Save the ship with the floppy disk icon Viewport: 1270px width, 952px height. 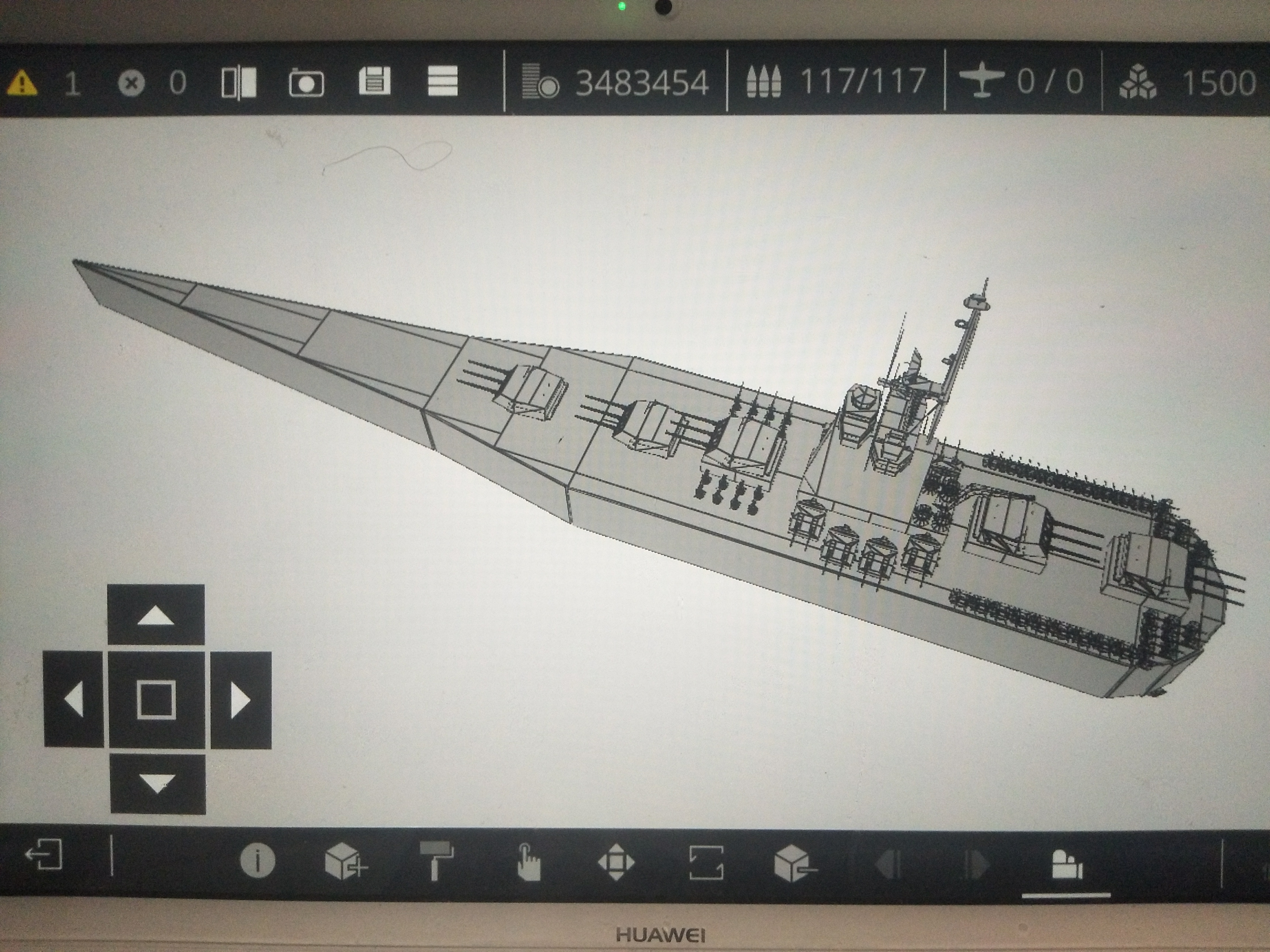[374, 81]
